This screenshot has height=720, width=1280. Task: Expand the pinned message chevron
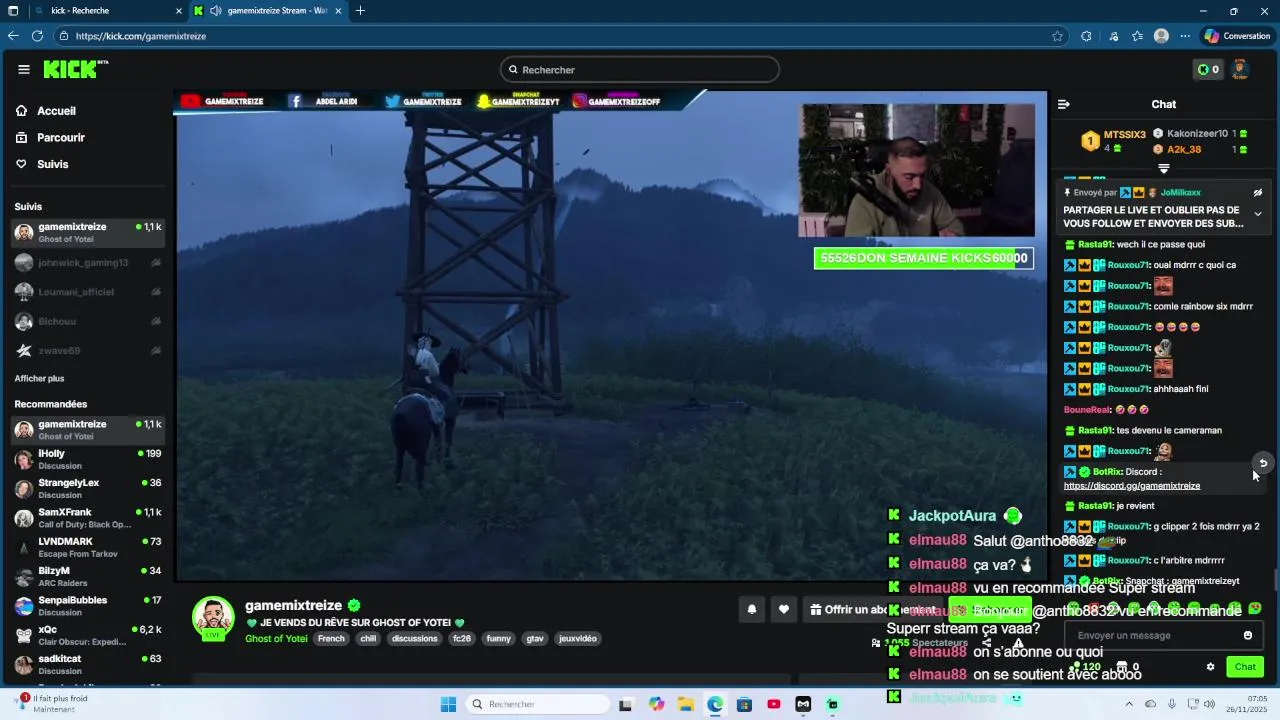click(x=1258, y=214)
